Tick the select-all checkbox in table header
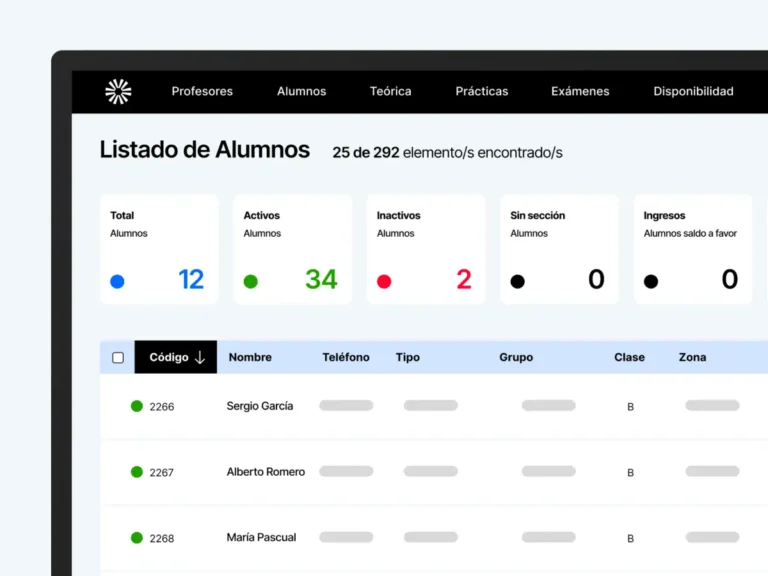768x576 pixels. [x=118, y=358]
